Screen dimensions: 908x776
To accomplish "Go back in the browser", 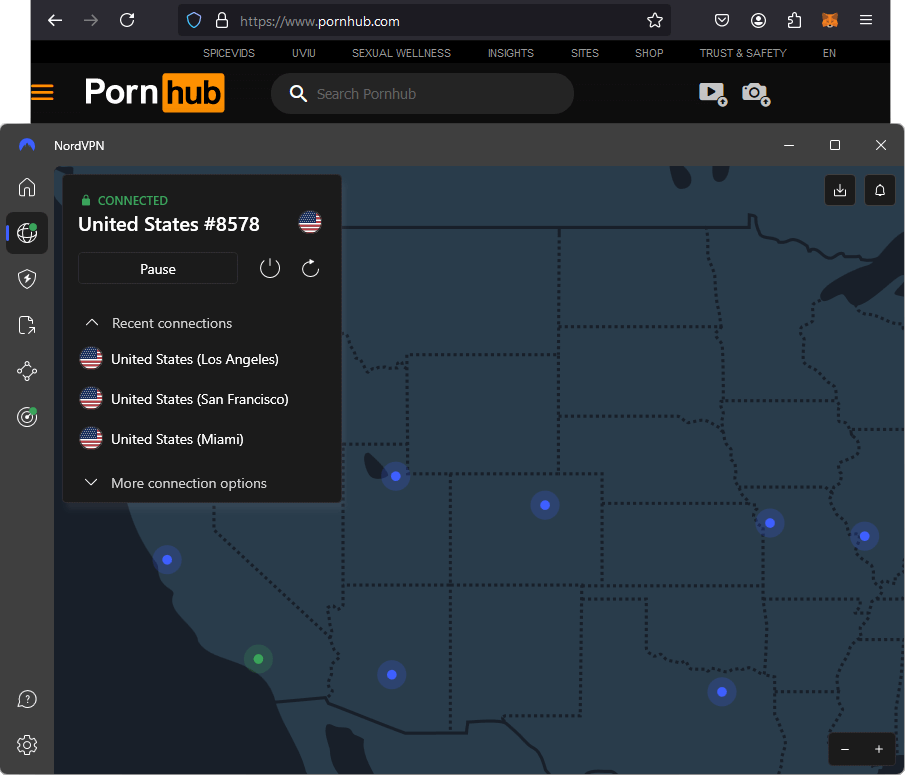I will pos(55,21).
